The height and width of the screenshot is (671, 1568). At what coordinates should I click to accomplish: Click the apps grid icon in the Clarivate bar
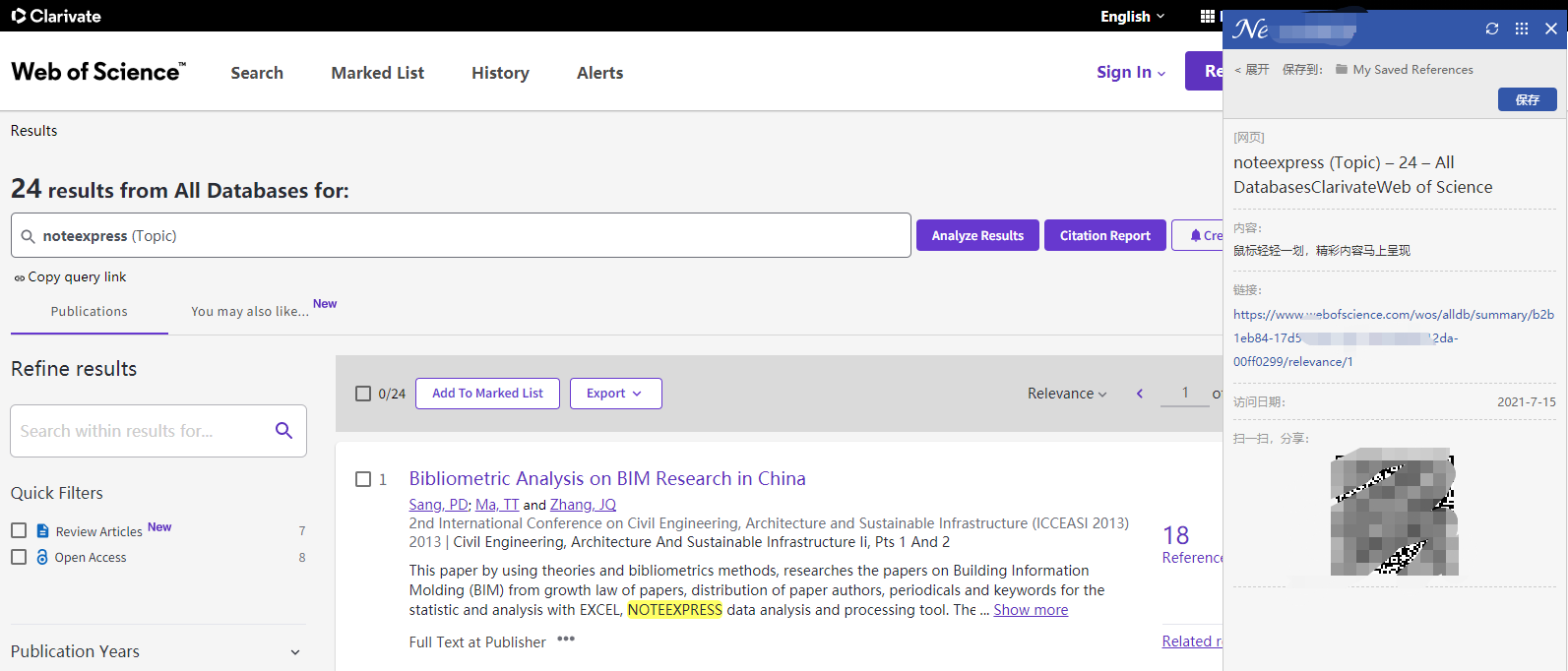[1207, 16]
